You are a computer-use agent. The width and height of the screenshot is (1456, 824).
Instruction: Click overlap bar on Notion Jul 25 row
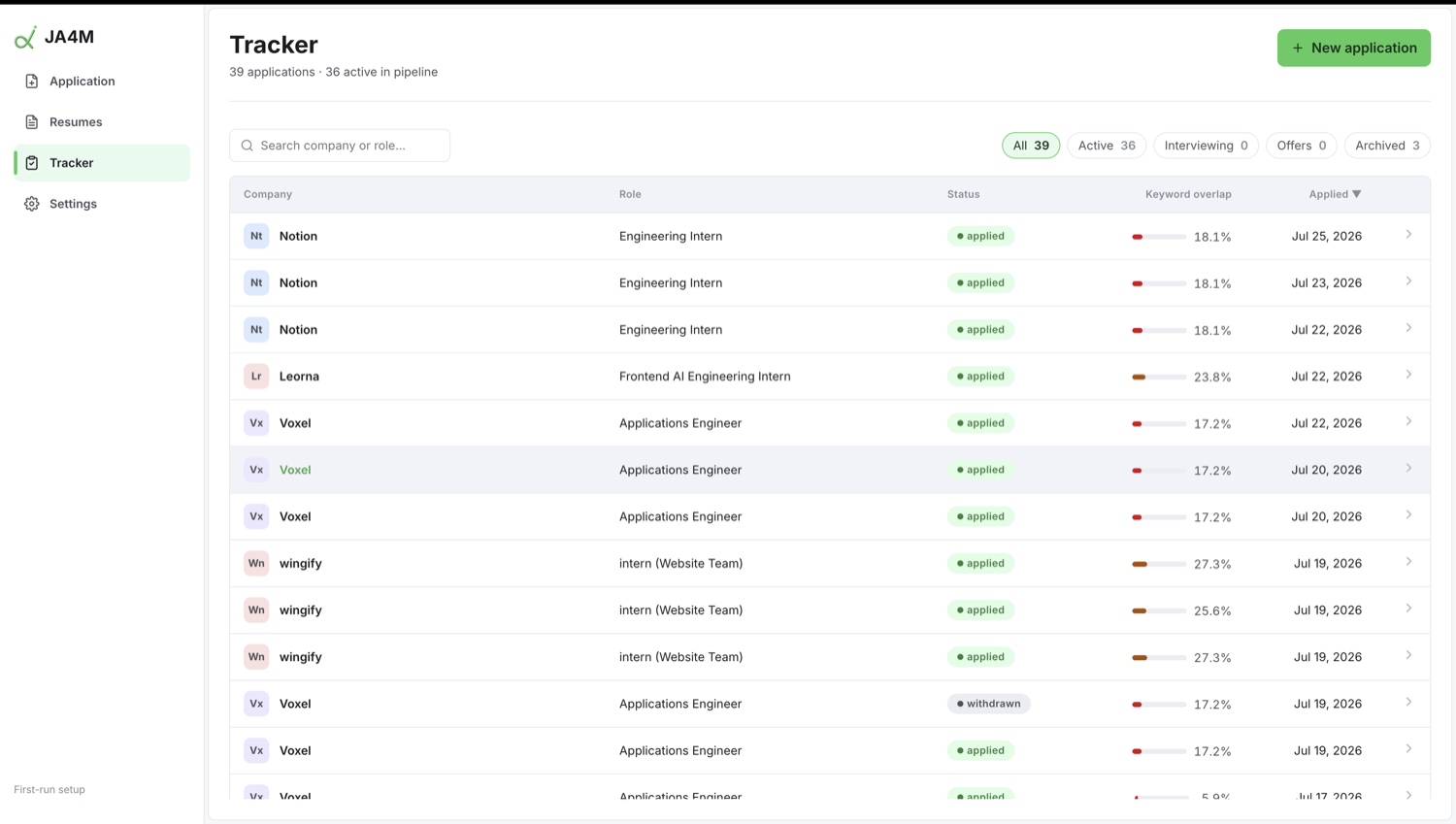(1159, 237)
